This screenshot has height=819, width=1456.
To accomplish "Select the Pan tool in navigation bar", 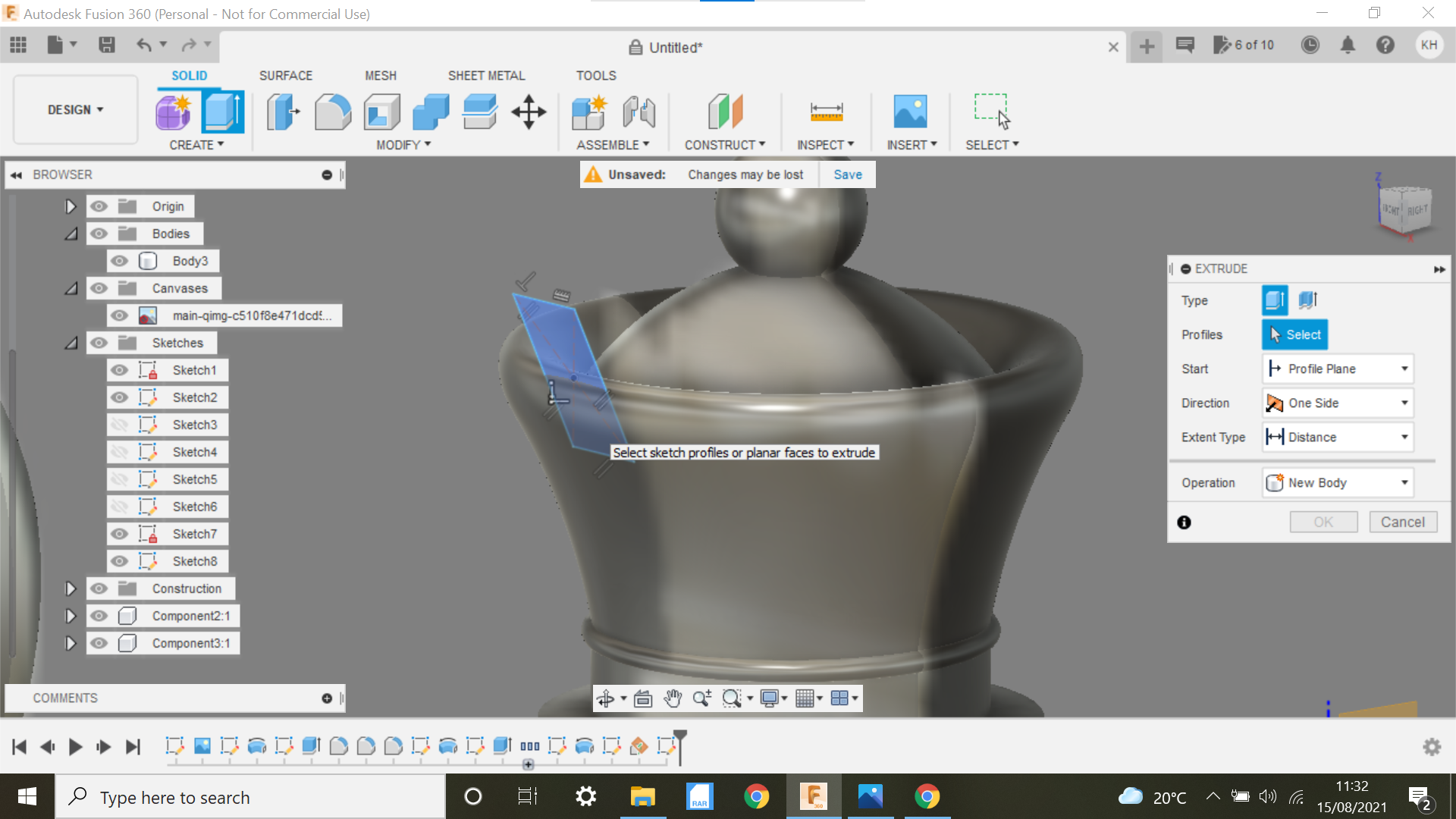I will [x=671, y=698].
